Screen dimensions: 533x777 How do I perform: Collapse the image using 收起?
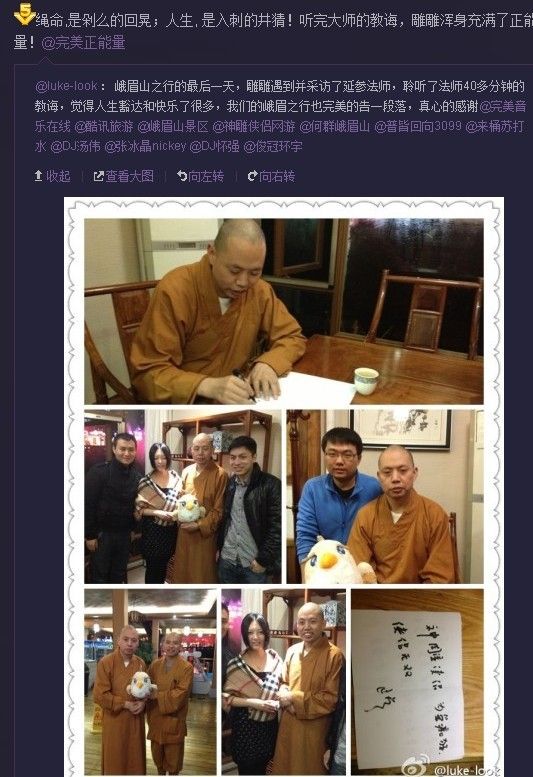(52, 176)
